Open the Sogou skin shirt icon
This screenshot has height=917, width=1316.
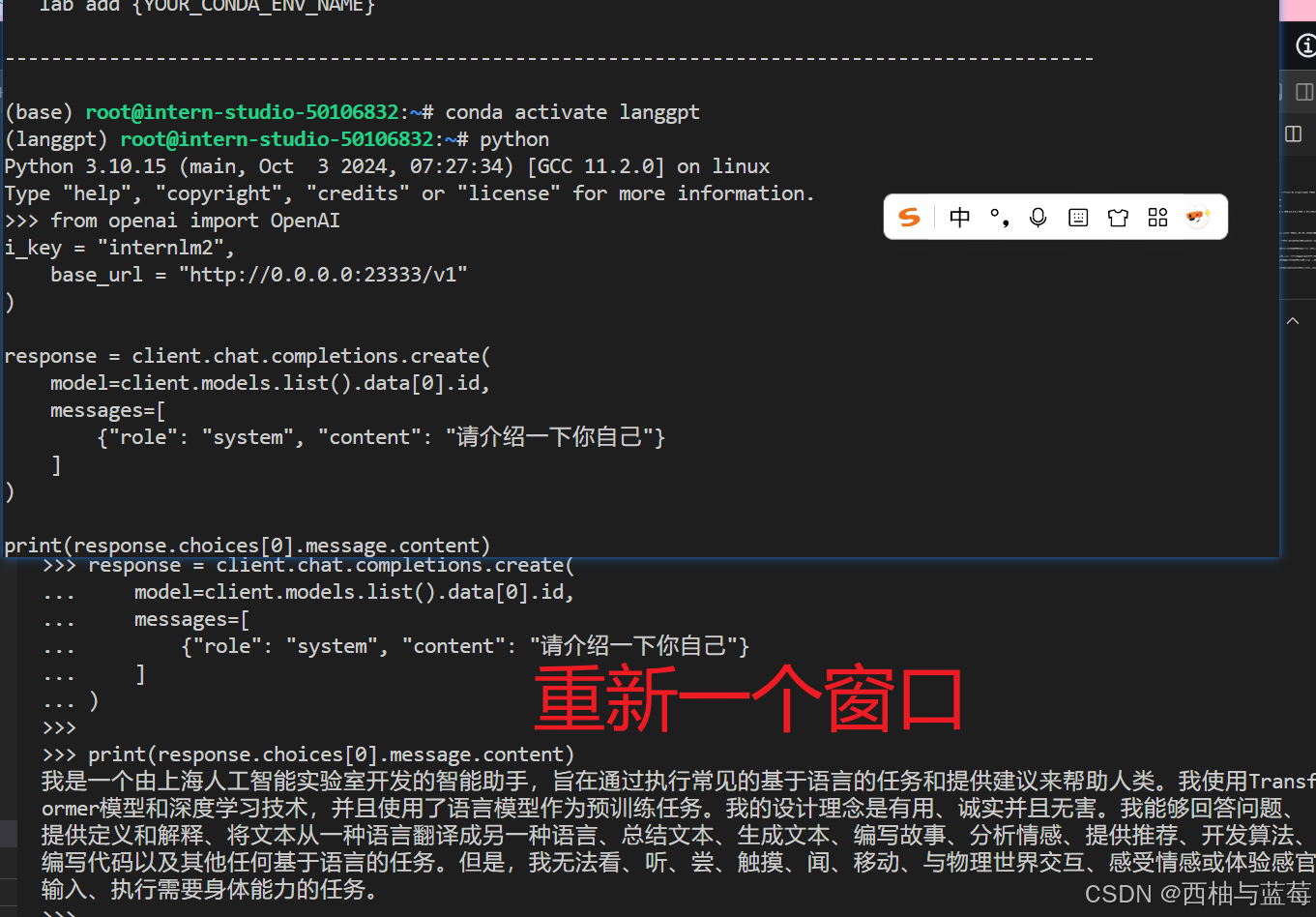coord(1118,218)
